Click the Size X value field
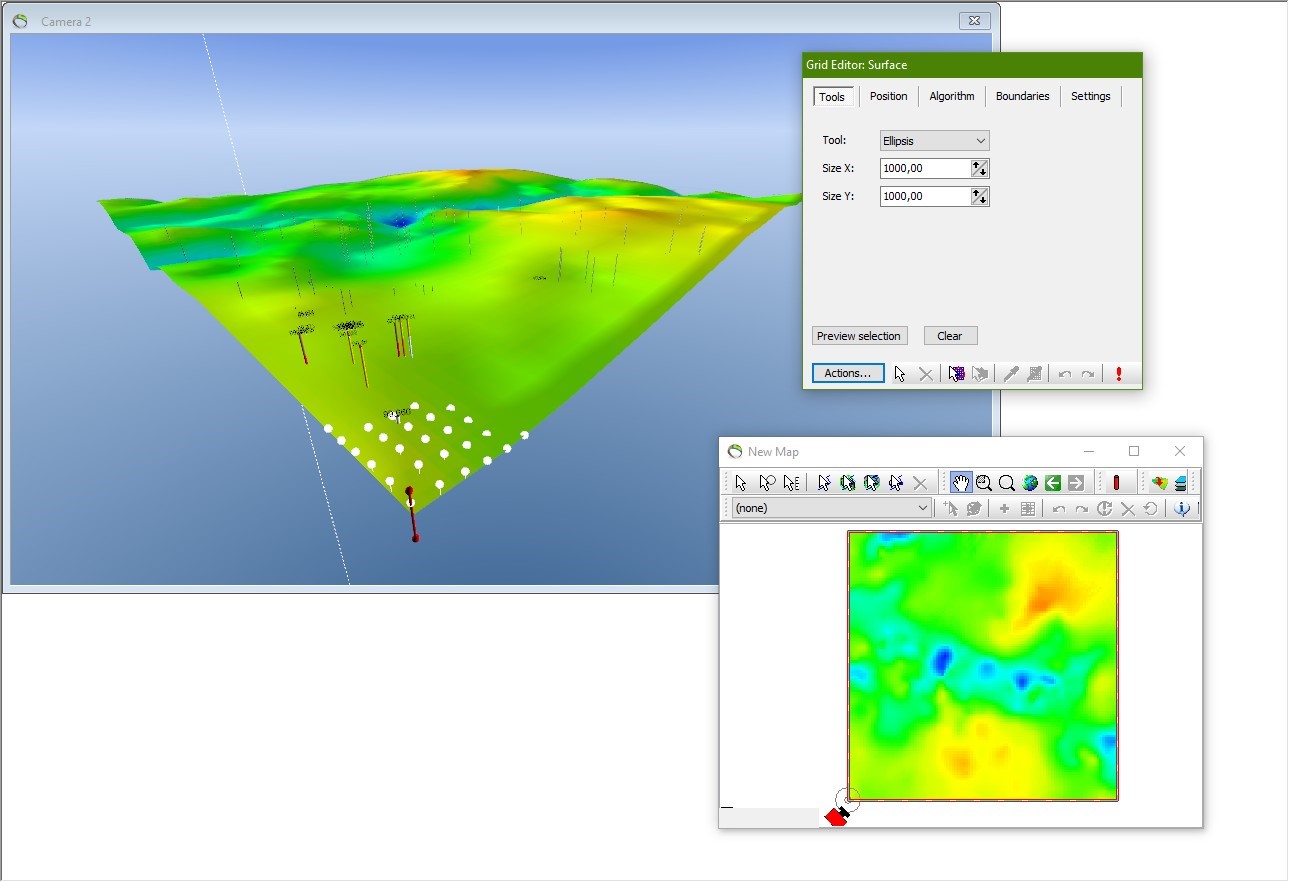Image resolution: width=1289 pixels, height=882 pixels. pos(925,168)
